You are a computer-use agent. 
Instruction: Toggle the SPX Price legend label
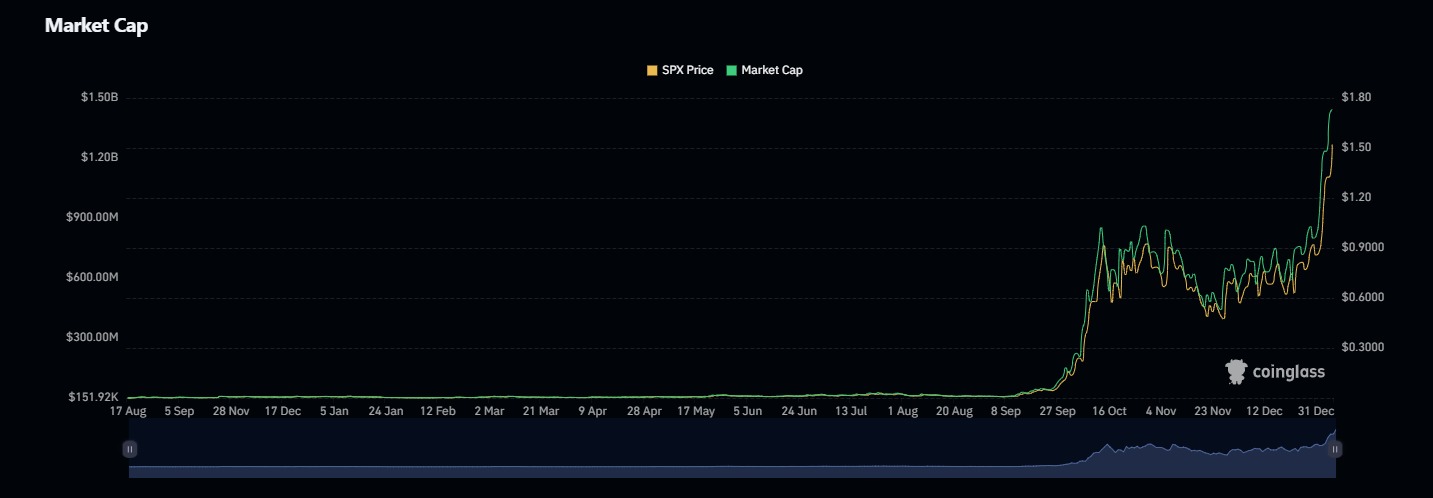pyautogui.click(x=687, y=70)
